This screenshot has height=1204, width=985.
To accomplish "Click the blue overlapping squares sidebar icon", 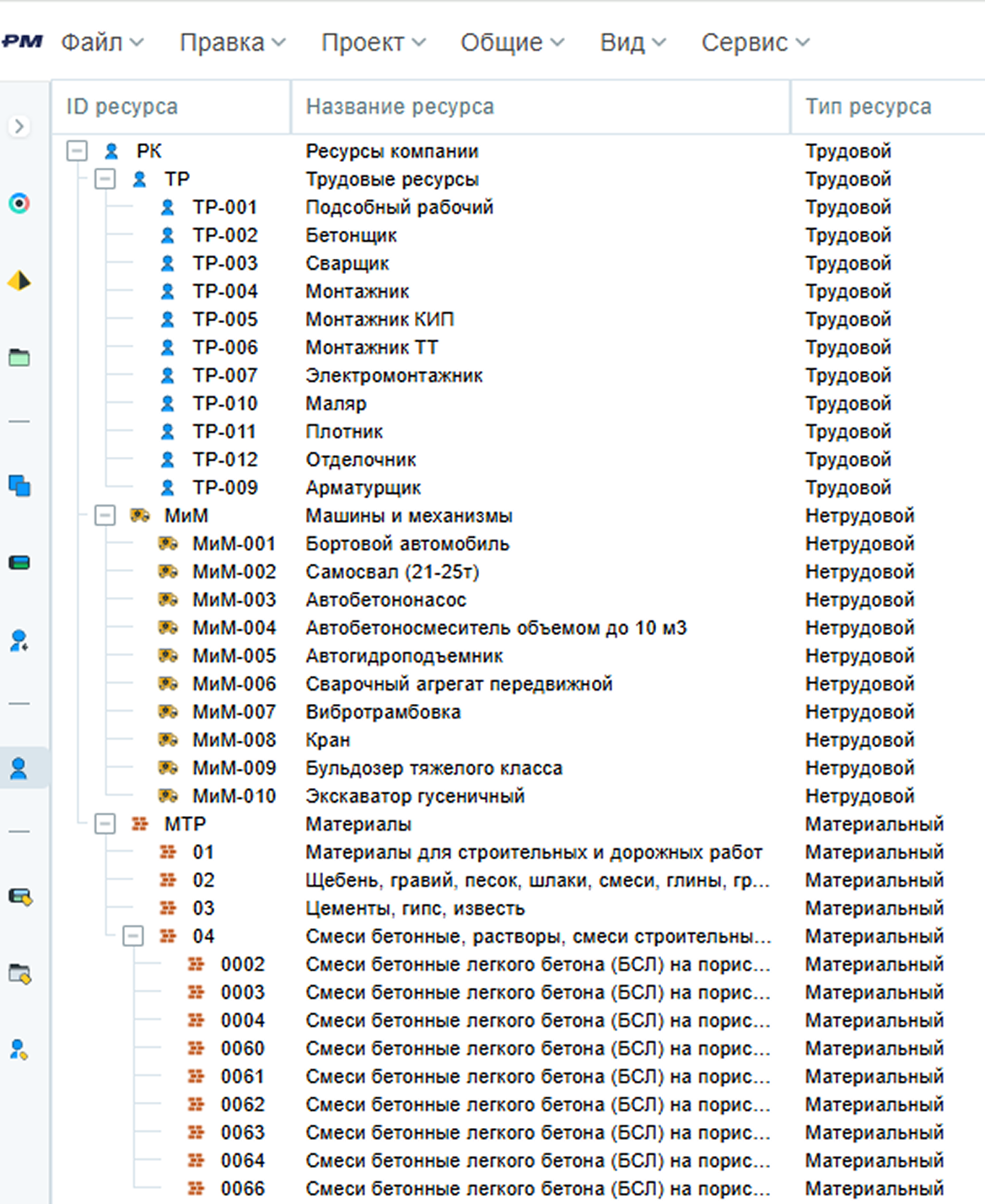I will coord(19,486).
